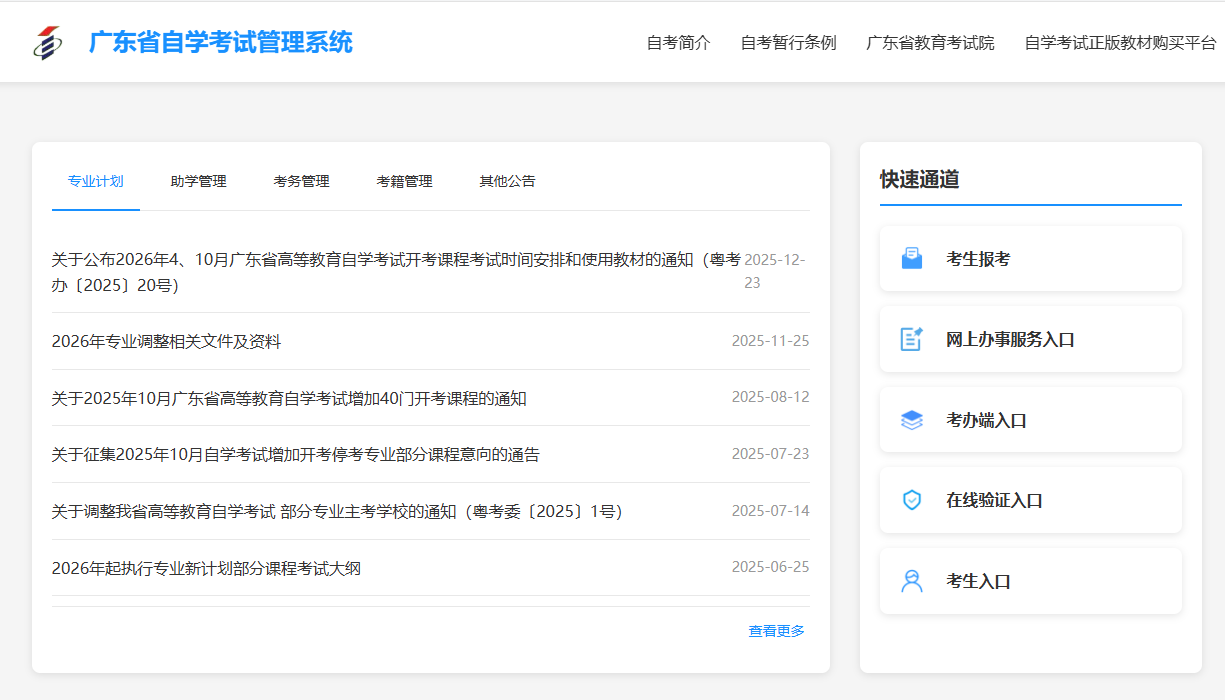Click the 网上办事服务入口 document icon
1225x700 pixels.
pyautogui.click(x=911, y=339)
